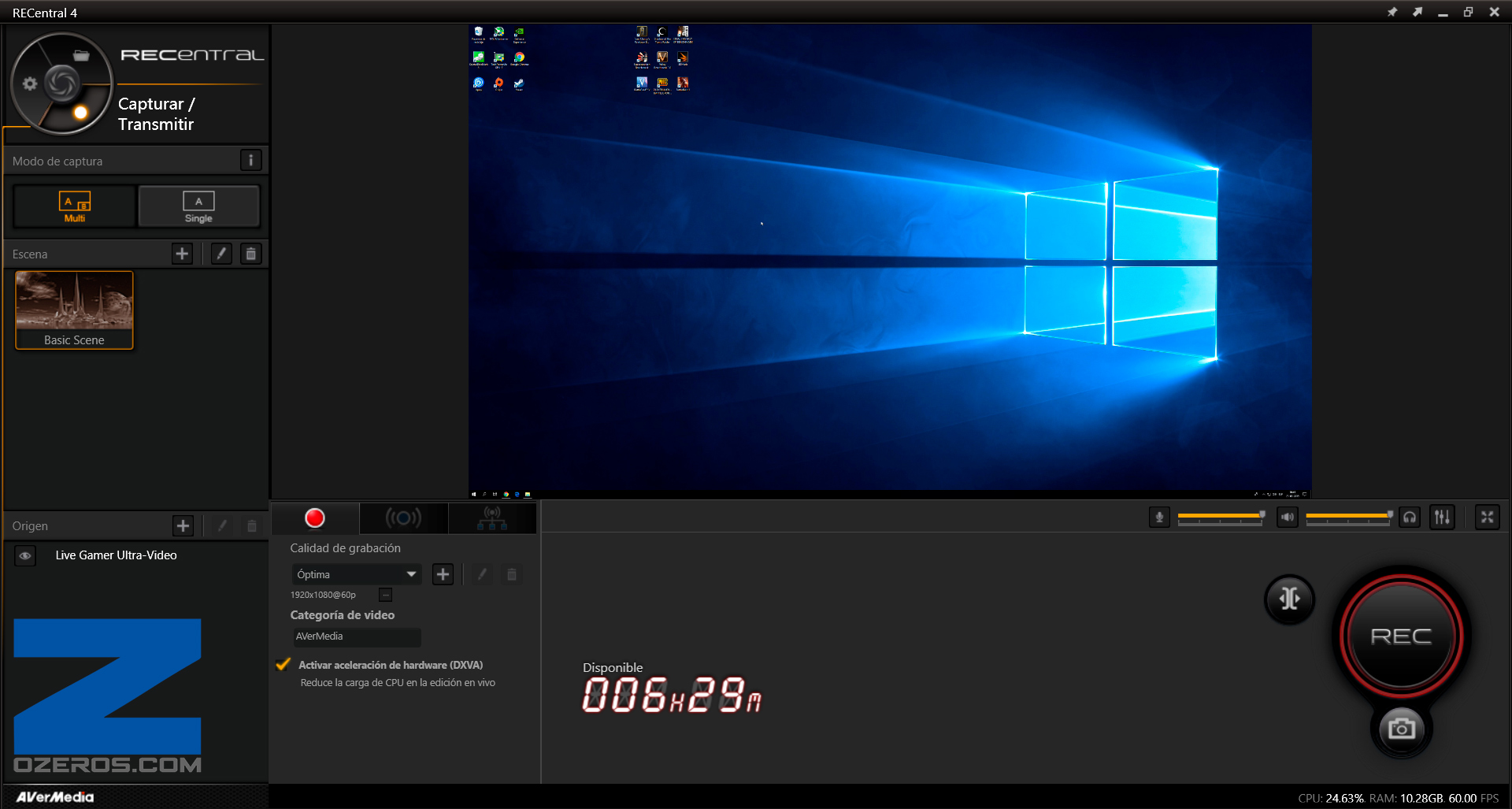Start recording with the REC button
Image resolution: width=1512 pixels, height=809 pixels.
click(1402, 636)
